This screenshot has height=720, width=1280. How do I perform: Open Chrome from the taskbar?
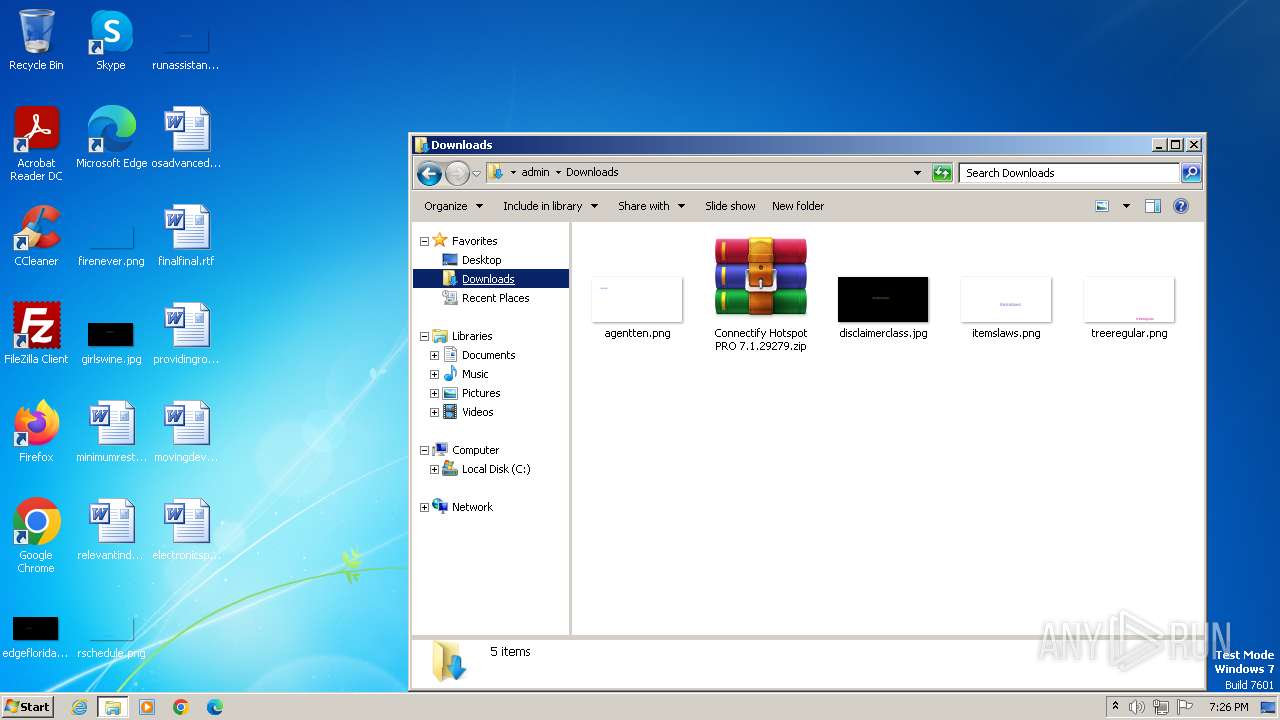tap(180, 707)
